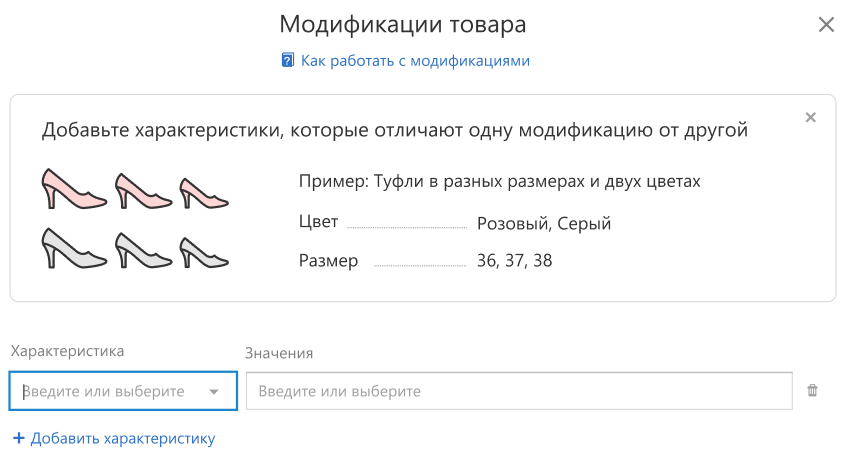Dismiss the characteristics hint panel
The height and width of the screenshot is (468, 846).
pyautogui.click(x=810, y=117)
